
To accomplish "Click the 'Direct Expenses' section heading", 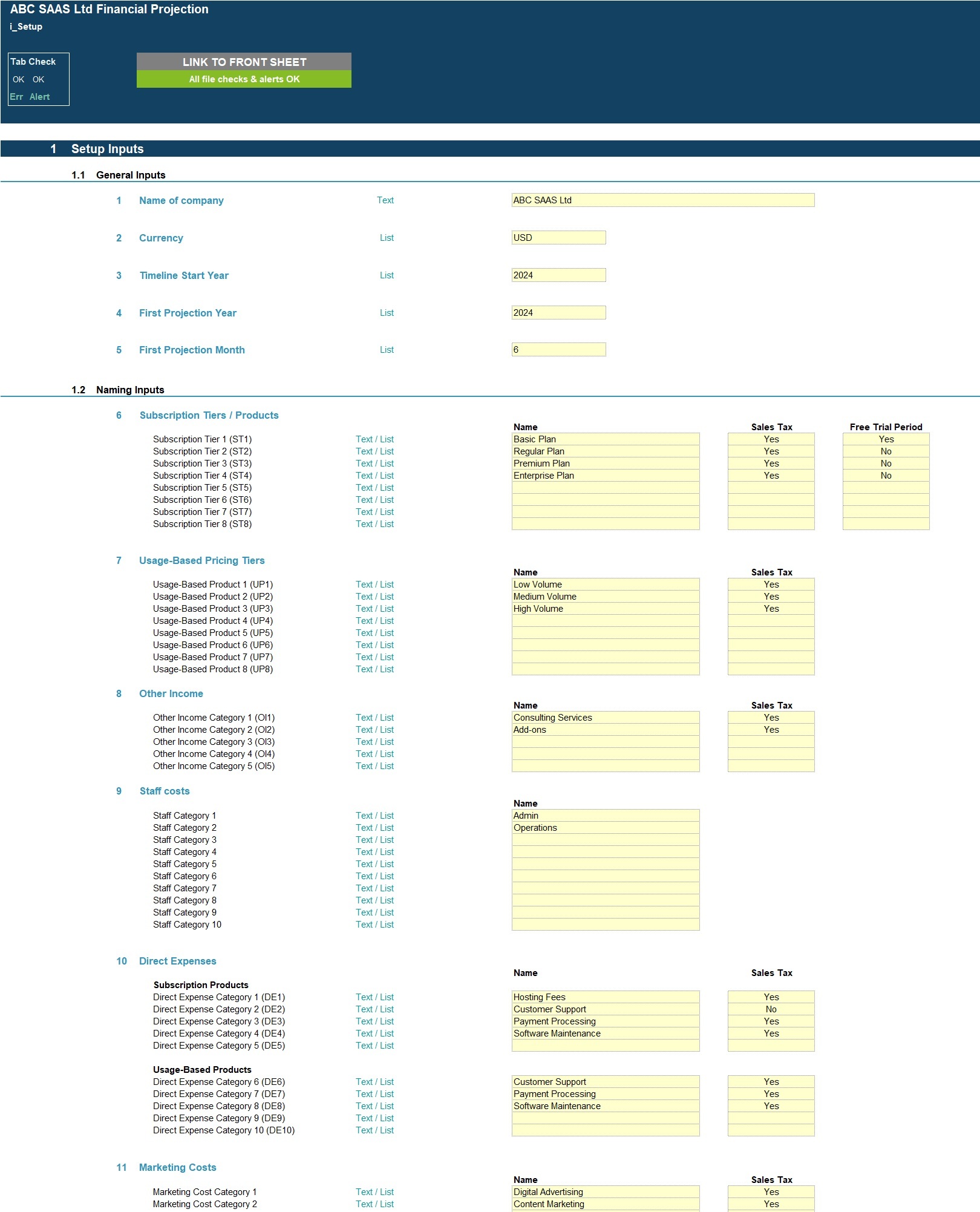I will 178,961.
